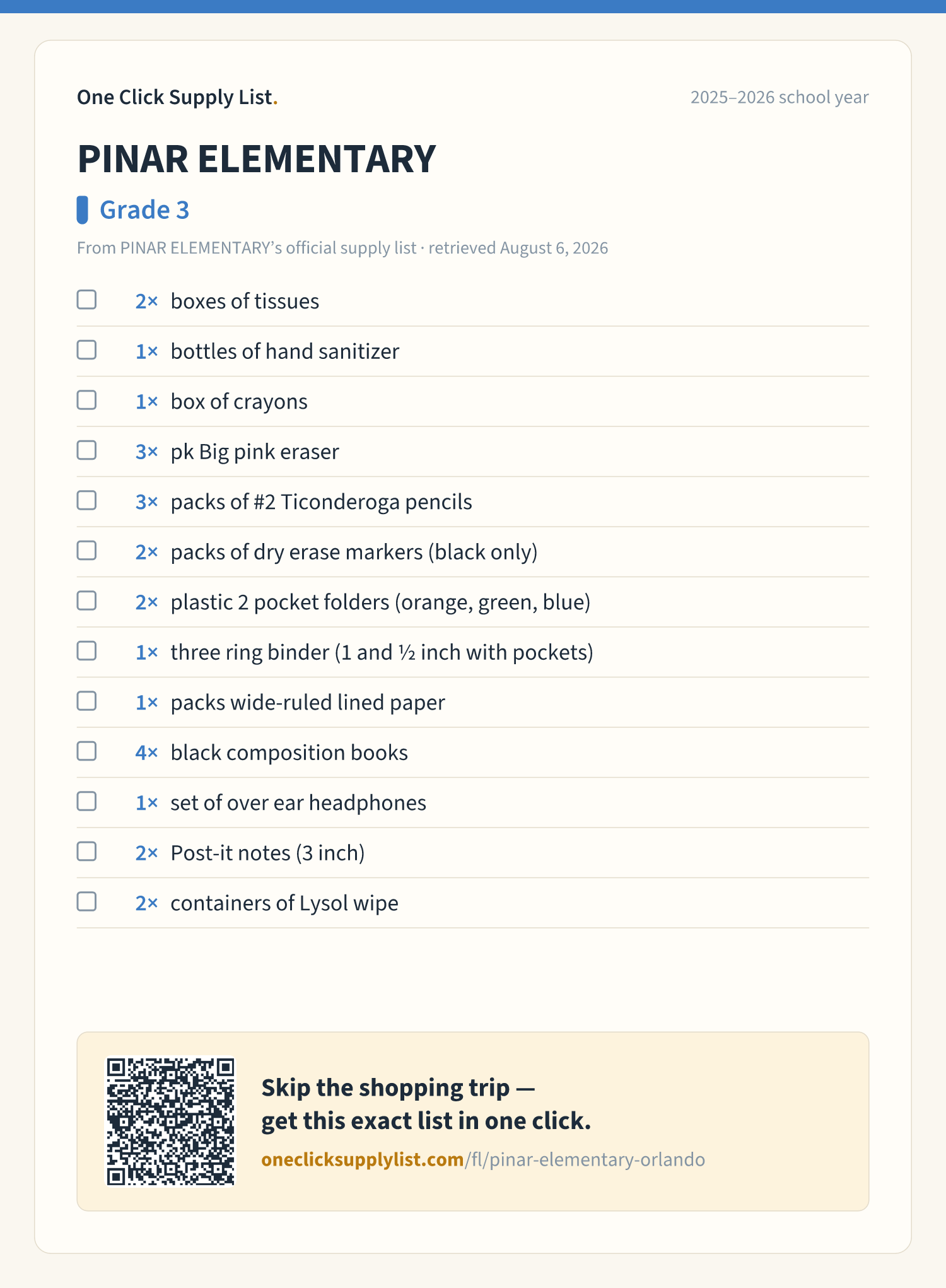
Task: Check the black composition books checkbox
Action: coord(86,751)
